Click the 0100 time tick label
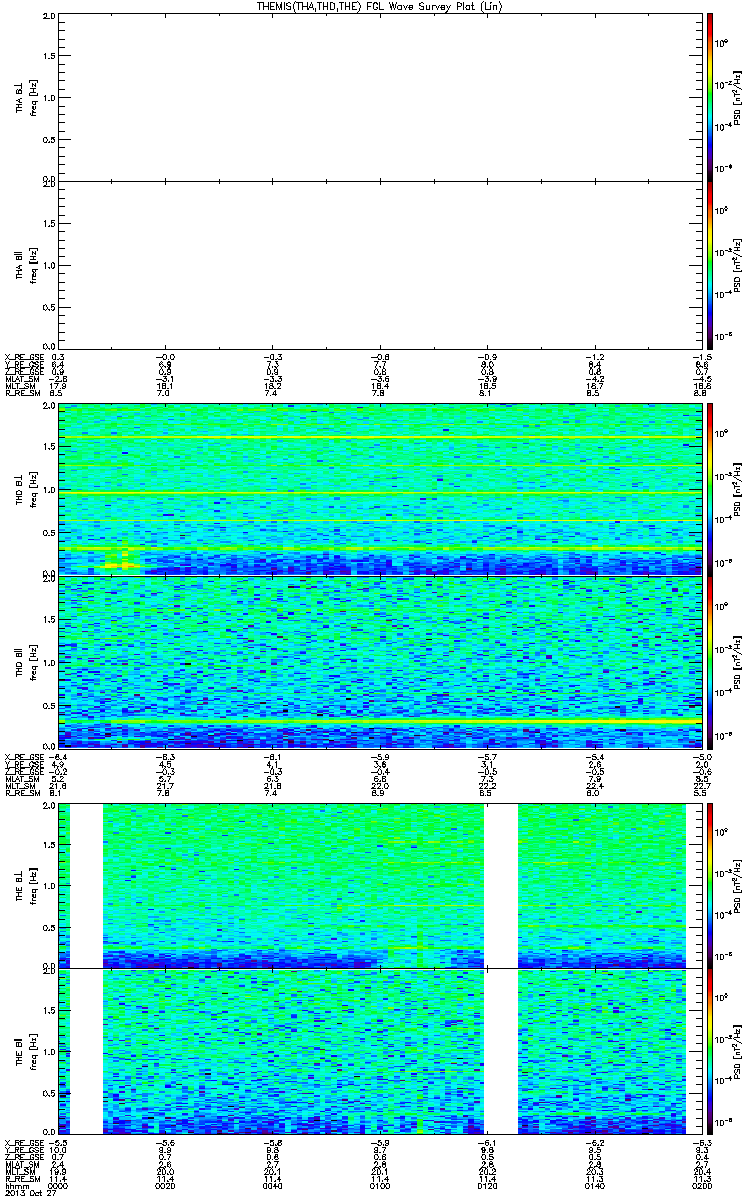 380,1186
